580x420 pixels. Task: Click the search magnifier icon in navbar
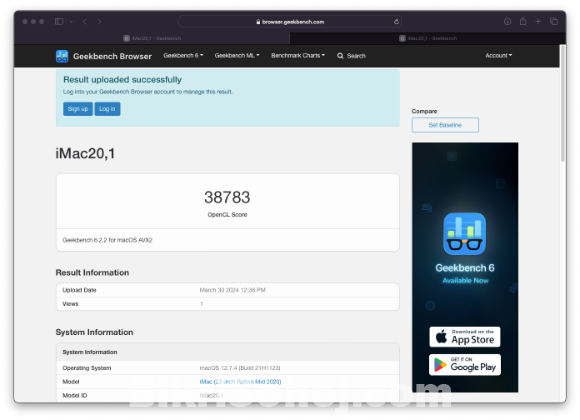click(x=340, y=56)
